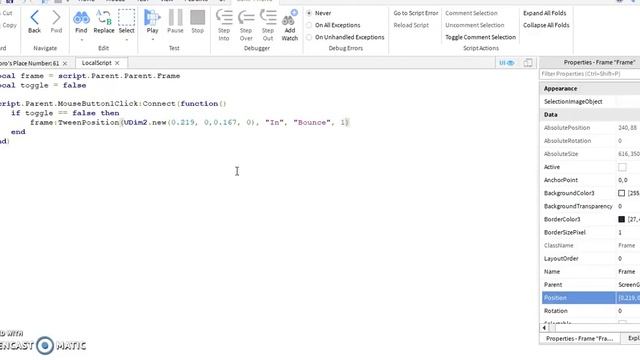Viewport: 640px width, 360px height.
Task: Step Into in the debugger
Action: click(224, 25)
